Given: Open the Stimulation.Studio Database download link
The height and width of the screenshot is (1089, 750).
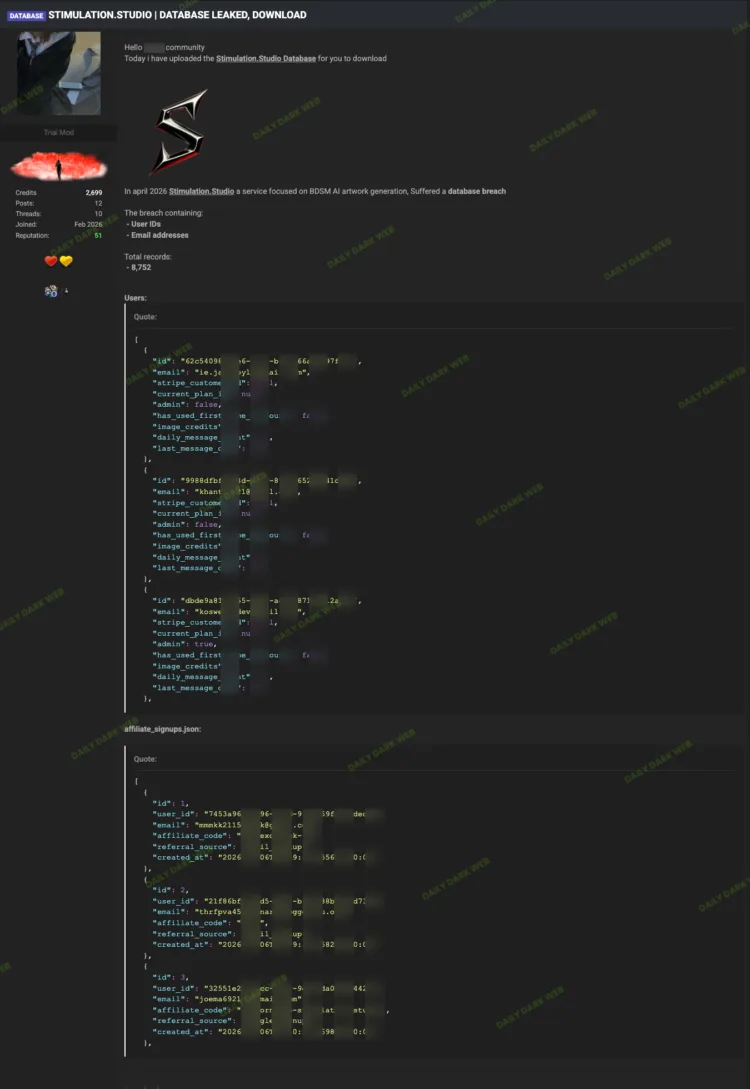Looking at the screenshot, I should point(266,58).
